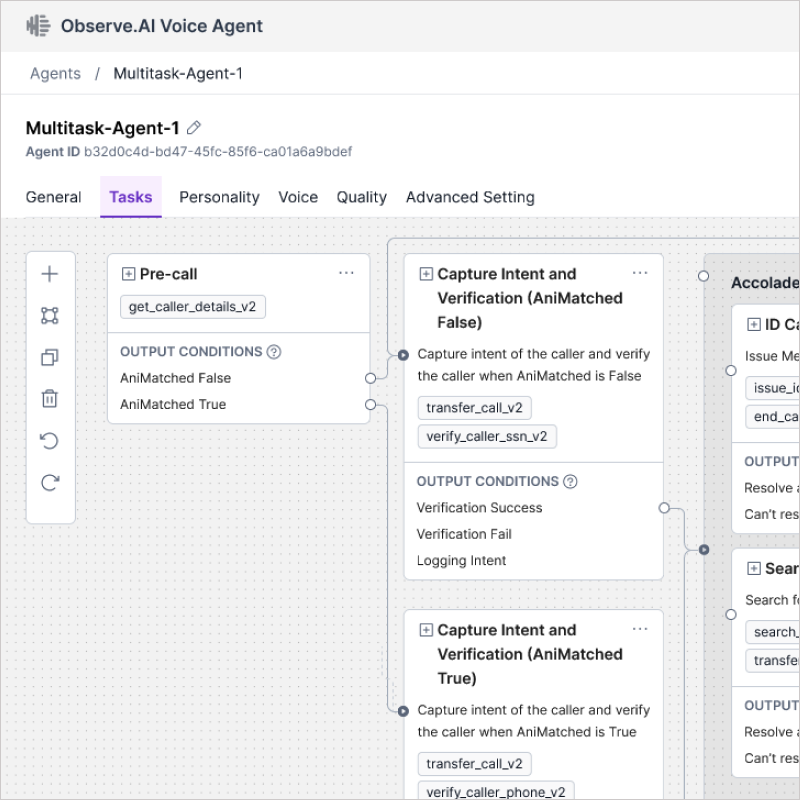Open the menu on the AniMatched True node
This screenshot has height=800, width=800.
coord(640,629)
